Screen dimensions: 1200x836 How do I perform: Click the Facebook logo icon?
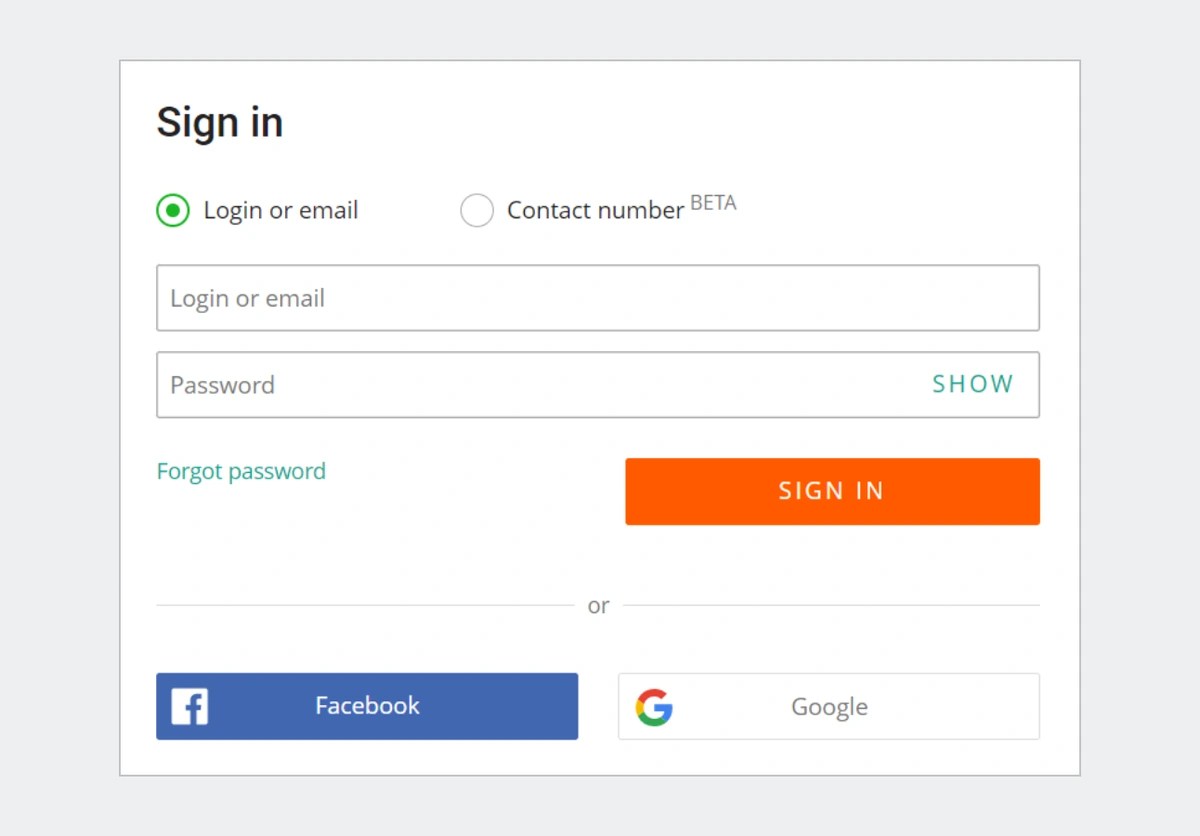[189, 706]
